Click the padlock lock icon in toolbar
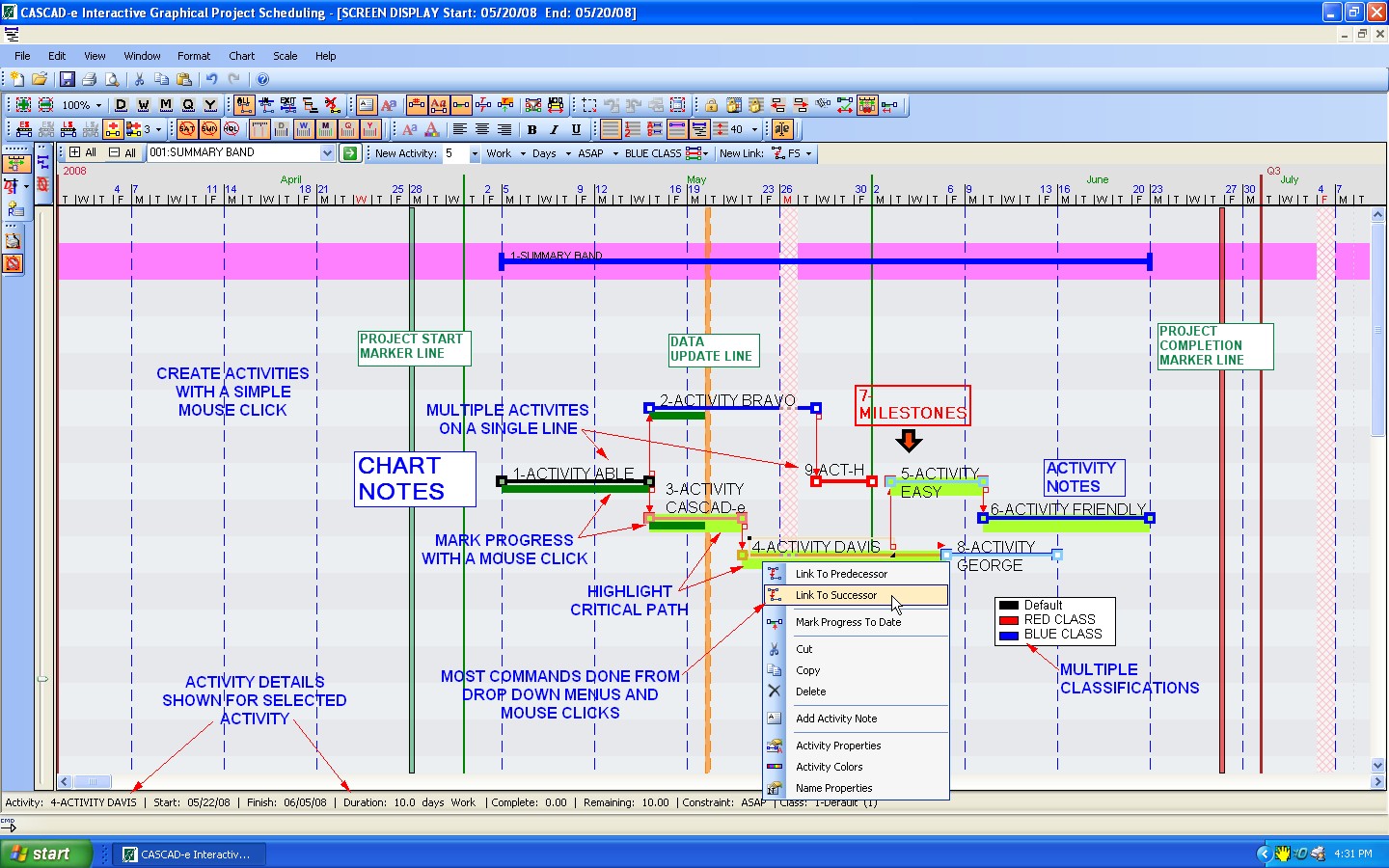This screenshot has height=868, width=1389. [x=711, y=105]
